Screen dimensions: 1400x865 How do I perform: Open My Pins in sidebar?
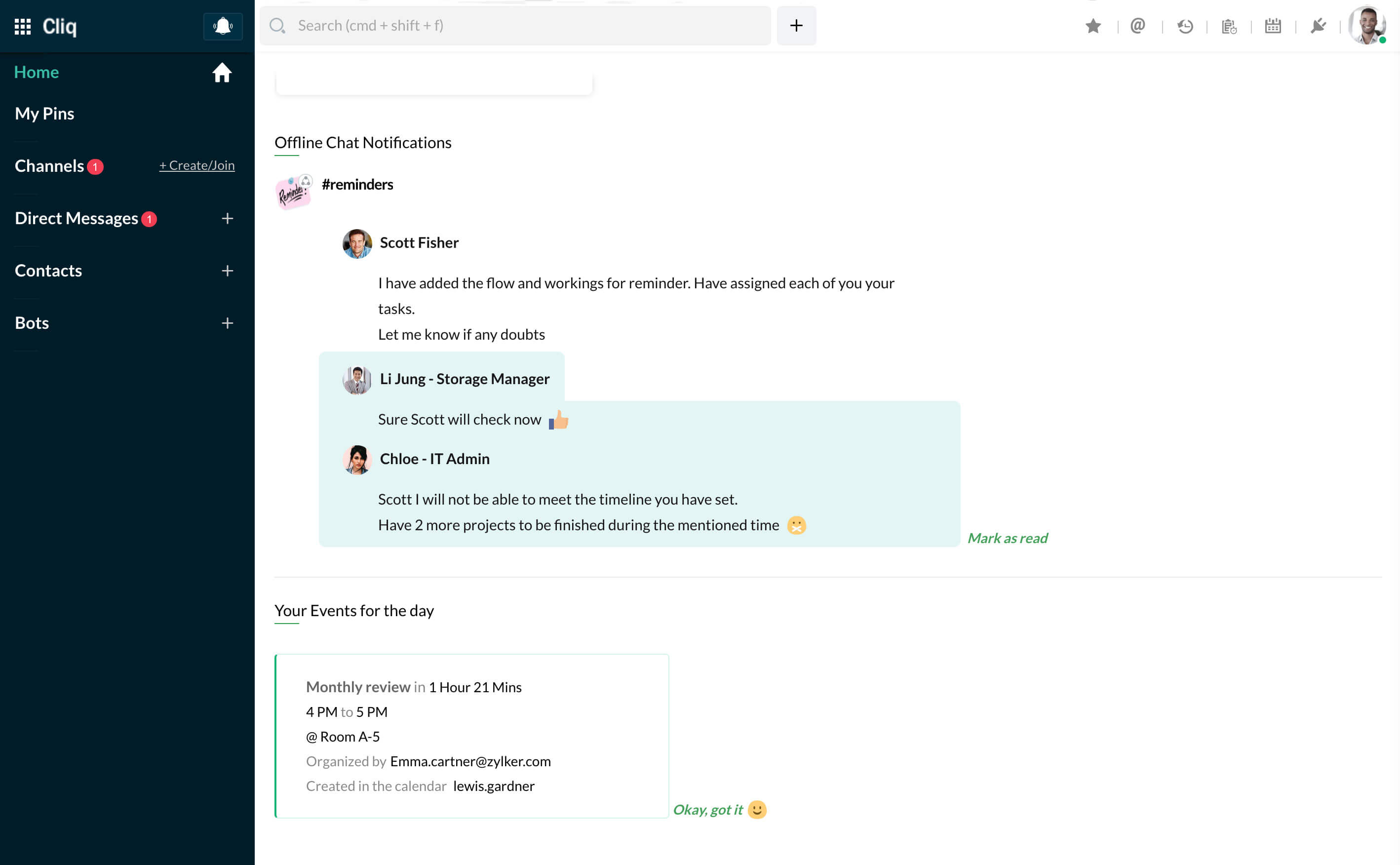pos(44,113)
